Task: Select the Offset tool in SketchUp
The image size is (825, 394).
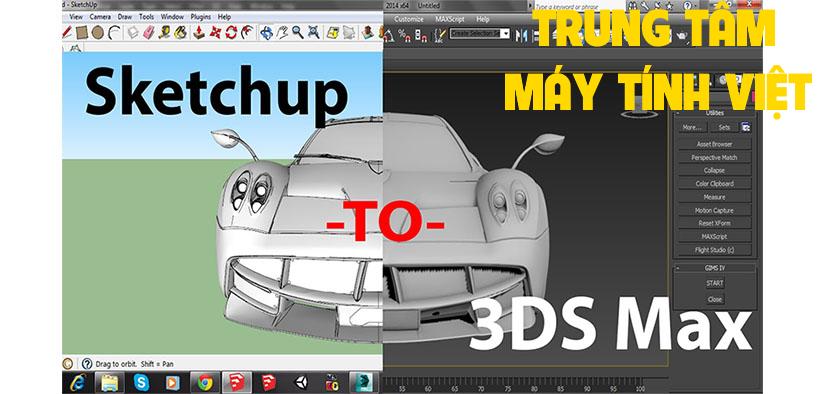Action: coord(247,33)
